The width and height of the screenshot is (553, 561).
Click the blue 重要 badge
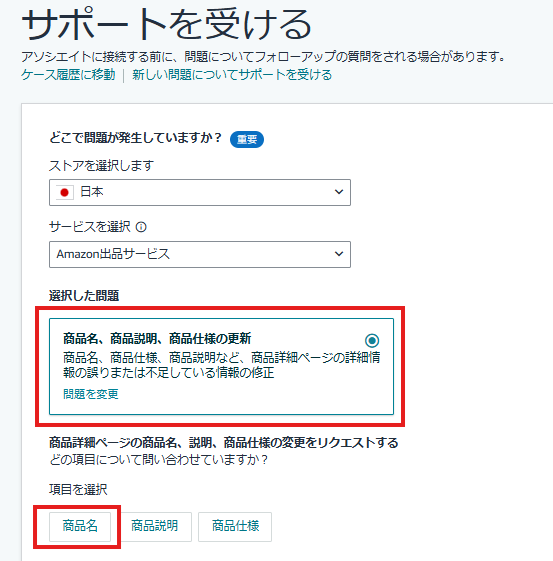pyautogui.click(x=247, y=139)
